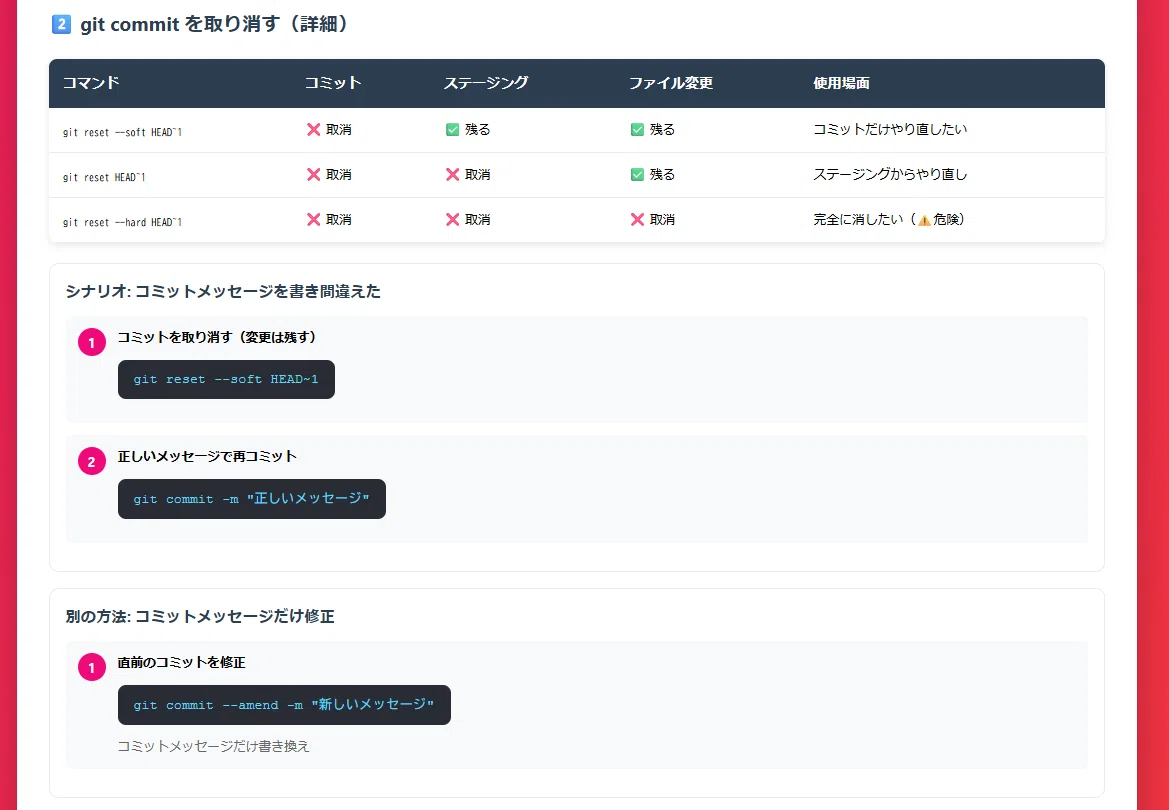1169x810 pixels.
Task: Click the ステージング column header
Action: click(x=486, y=83)
